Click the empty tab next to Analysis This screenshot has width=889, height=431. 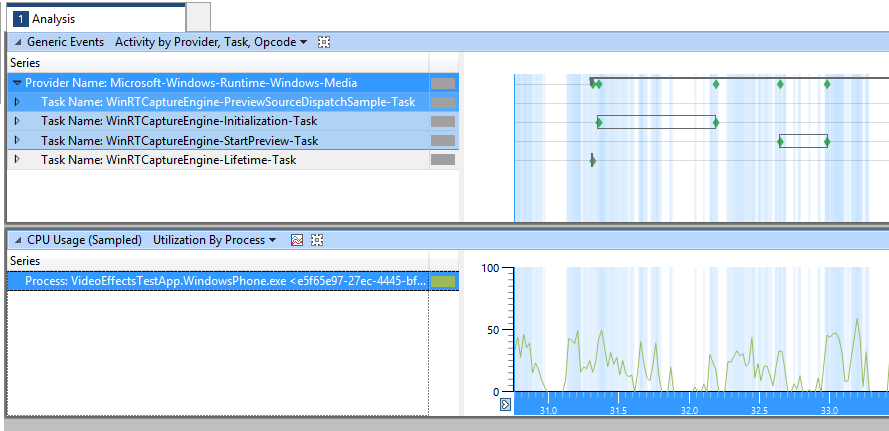198,17
